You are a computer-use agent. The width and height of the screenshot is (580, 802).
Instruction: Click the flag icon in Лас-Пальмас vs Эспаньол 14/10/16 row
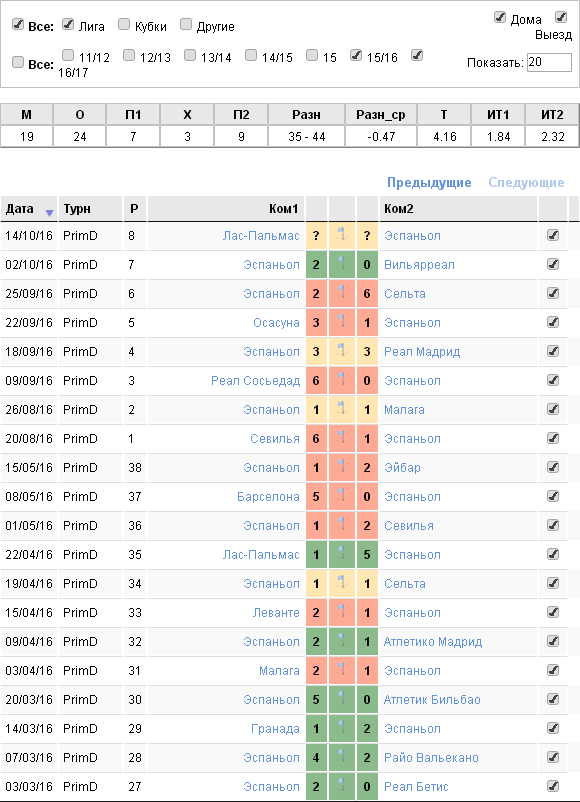coord(342,235)
